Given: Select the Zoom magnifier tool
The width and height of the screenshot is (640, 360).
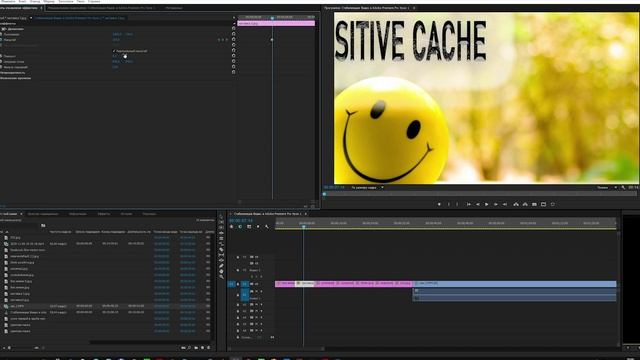Looking at the screenshot, I should pyautogui.click(x=221, y=277).
